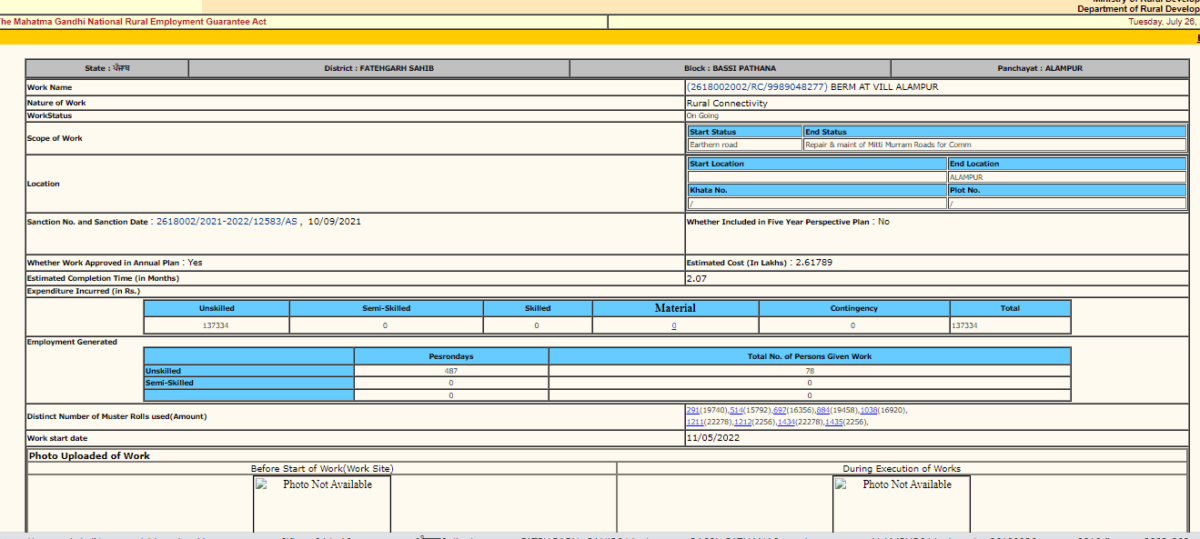This screenshot has width=1200, height=539.
Task: Click the End Status field about Mitti Murram Roads
Action: [x=994, y=145]
